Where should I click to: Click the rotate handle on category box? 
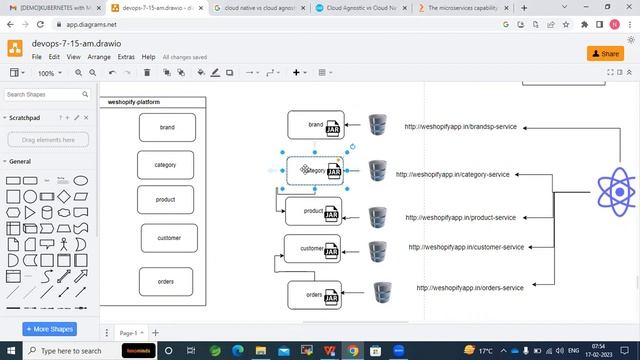tap(352, 147)
